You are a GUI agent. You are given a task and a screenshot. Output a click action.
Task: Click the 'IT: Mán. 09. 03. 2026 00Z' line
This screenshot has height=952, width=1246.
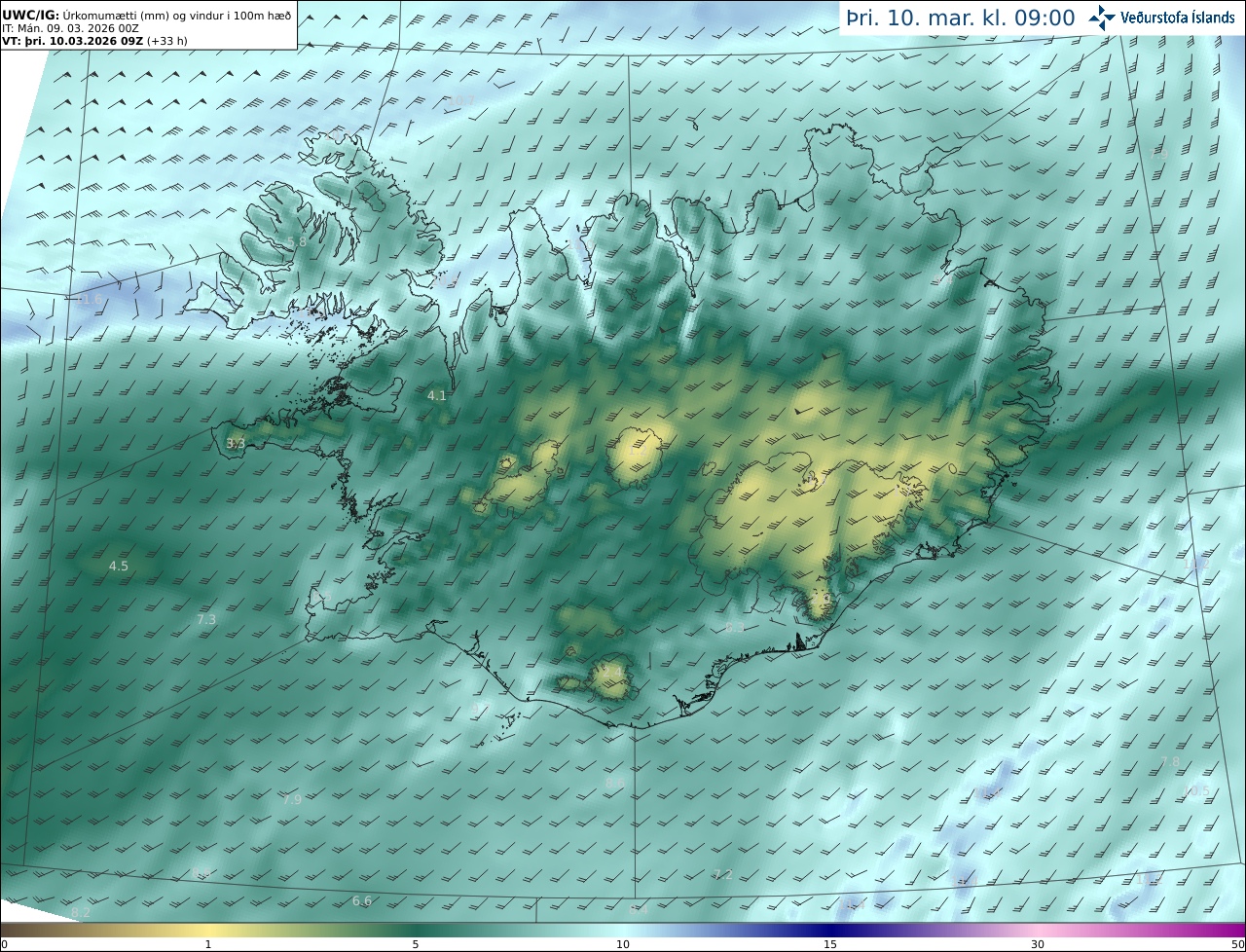(71, 29)
